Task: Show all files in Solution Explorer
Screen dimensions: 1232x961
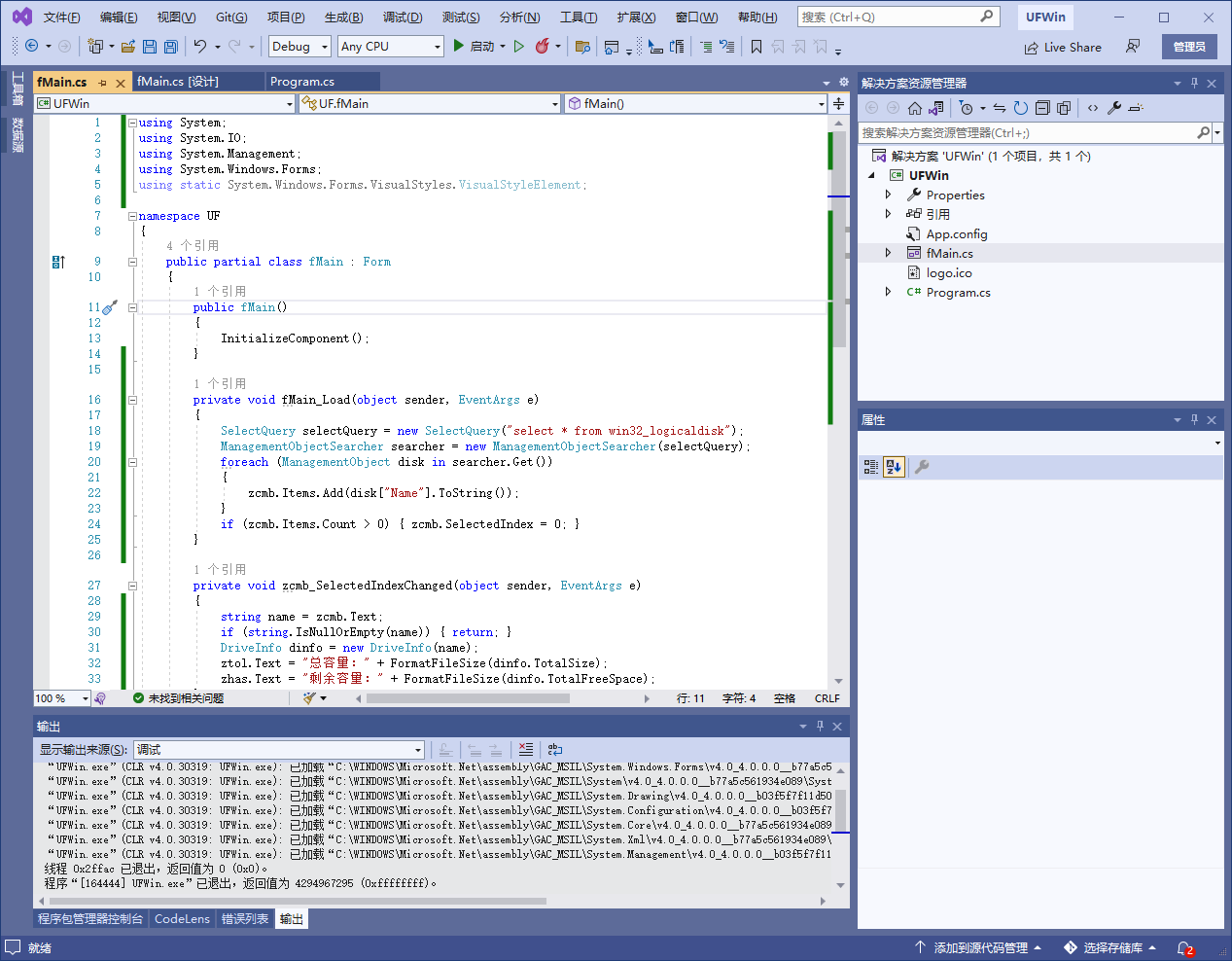Action: click(x=1064, y=108)
